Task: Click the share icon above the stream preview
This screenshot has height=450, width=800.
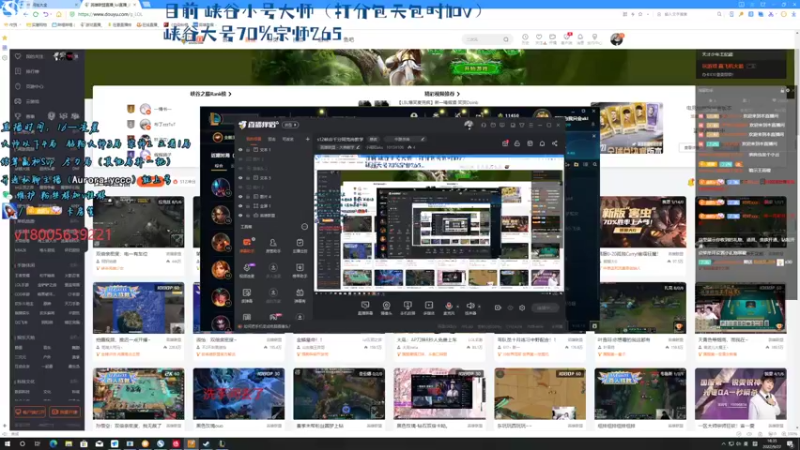Action: pyautogui.click(x=555, y=143)
